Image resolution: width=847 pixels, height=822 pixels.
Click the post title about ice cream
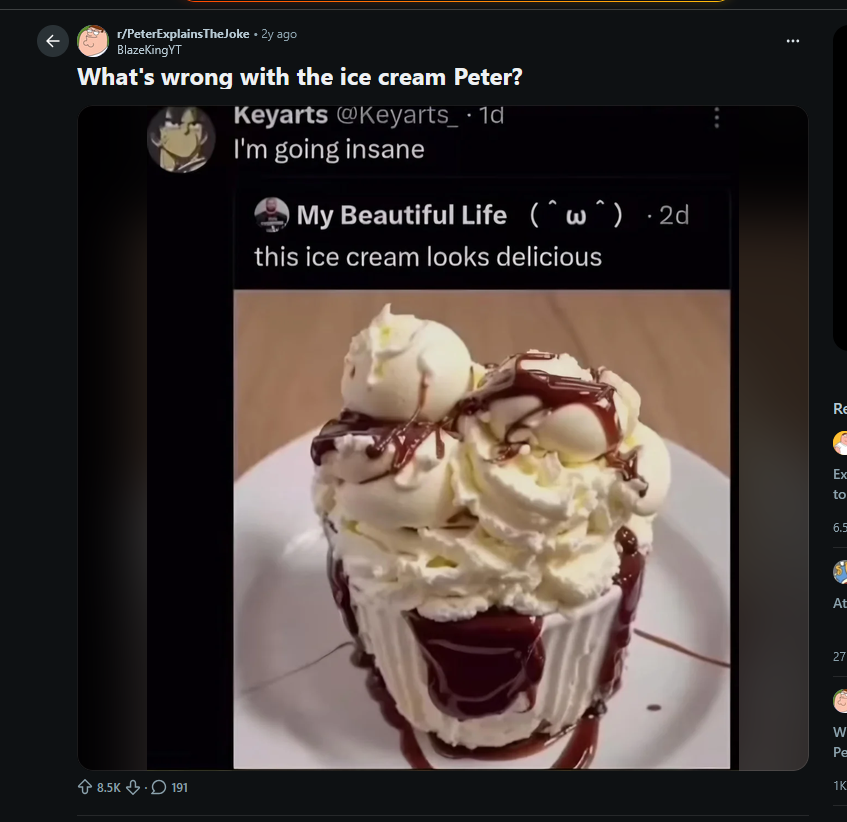pos(300,77)
